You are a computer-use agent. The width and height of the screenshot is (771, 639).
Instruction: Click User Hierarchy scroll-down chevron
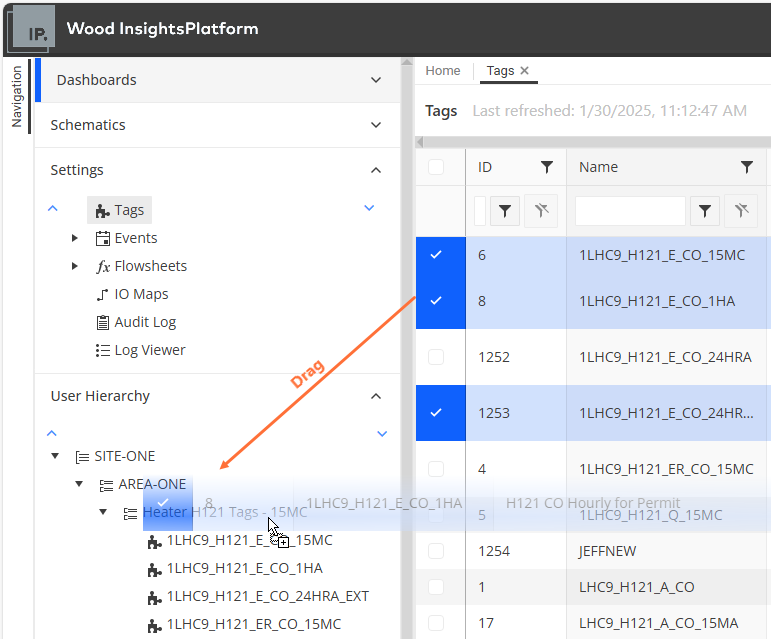coord(382,434)
